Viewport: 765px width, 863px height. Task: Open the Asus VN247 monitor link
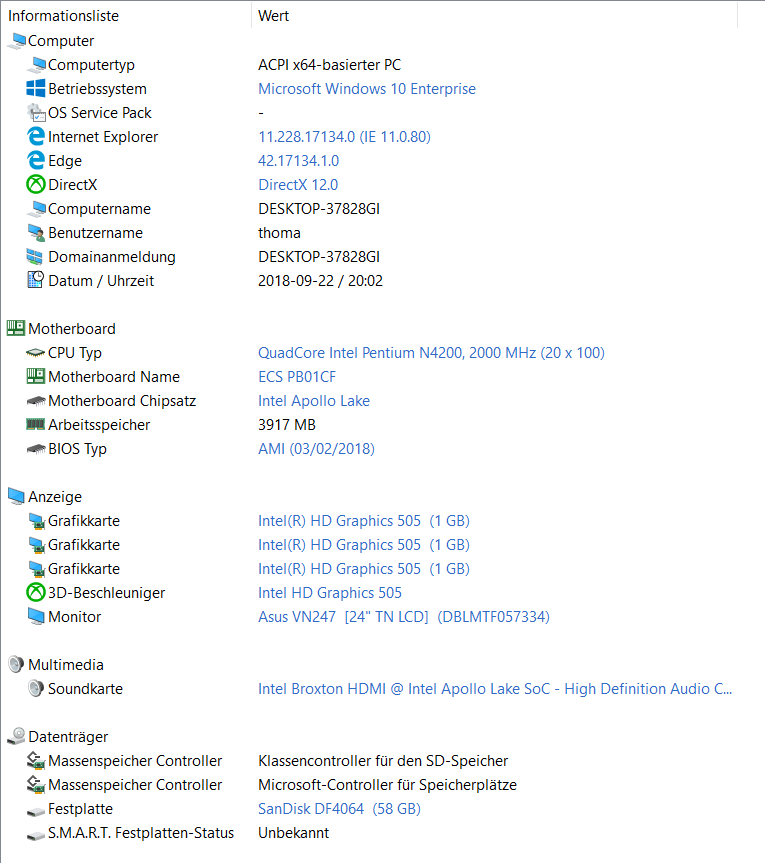(x=404, y=616)
